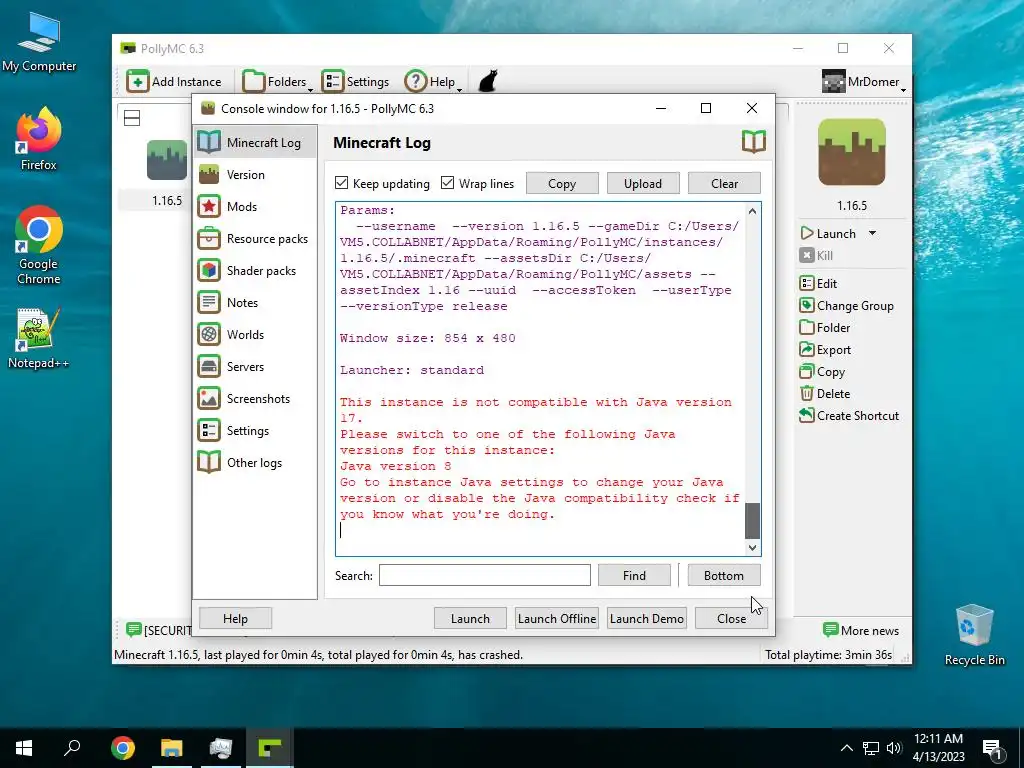Screen dimensions: 1024x768
Task: Close the console via the Close button
Action: click(731, 618)
